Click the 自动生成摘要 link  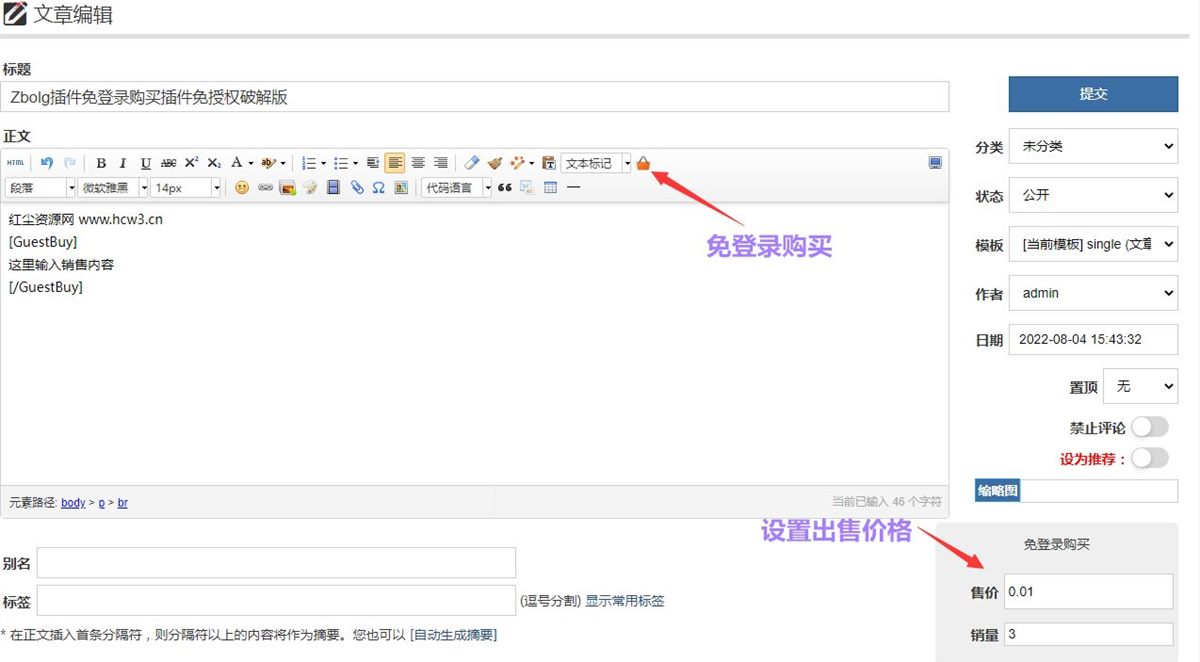coord(453,634)
